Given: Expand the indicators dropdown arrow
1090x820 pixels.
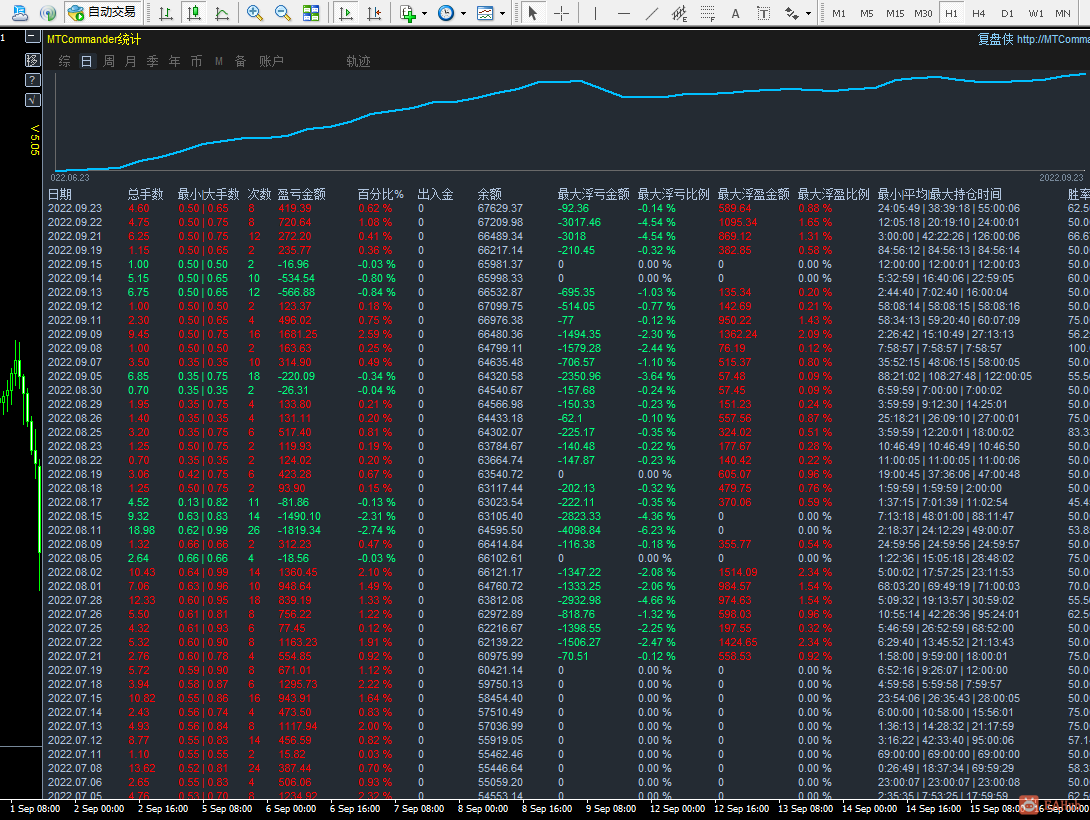Looking at the screenshot, I should pyautogui.click(x=424, y=13).
